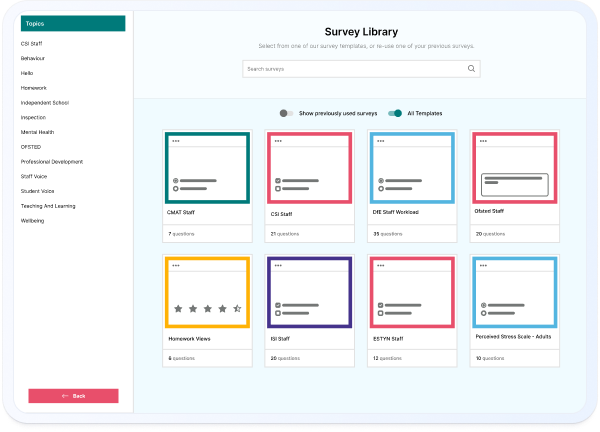Open the Mental Health topic
This screenshot has height=432, width=600.
(x=38, y=132)
